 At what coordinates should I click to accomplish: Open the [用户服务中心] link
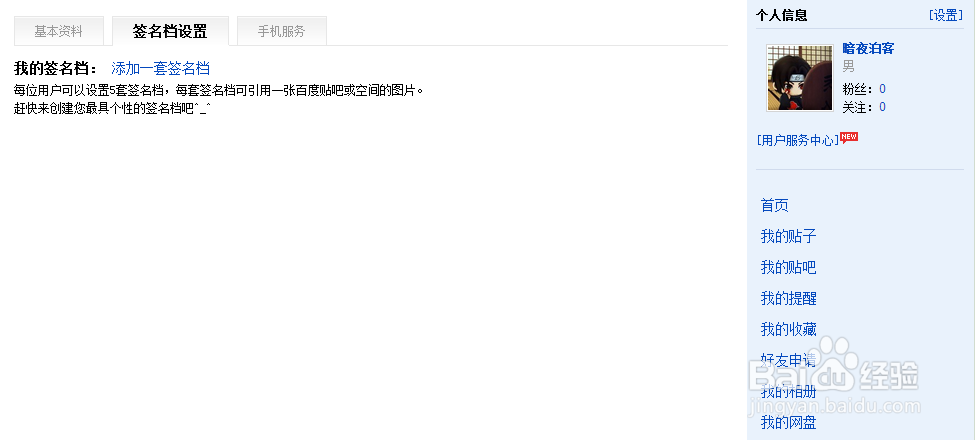pyautogui.click(x=798, y=140)
